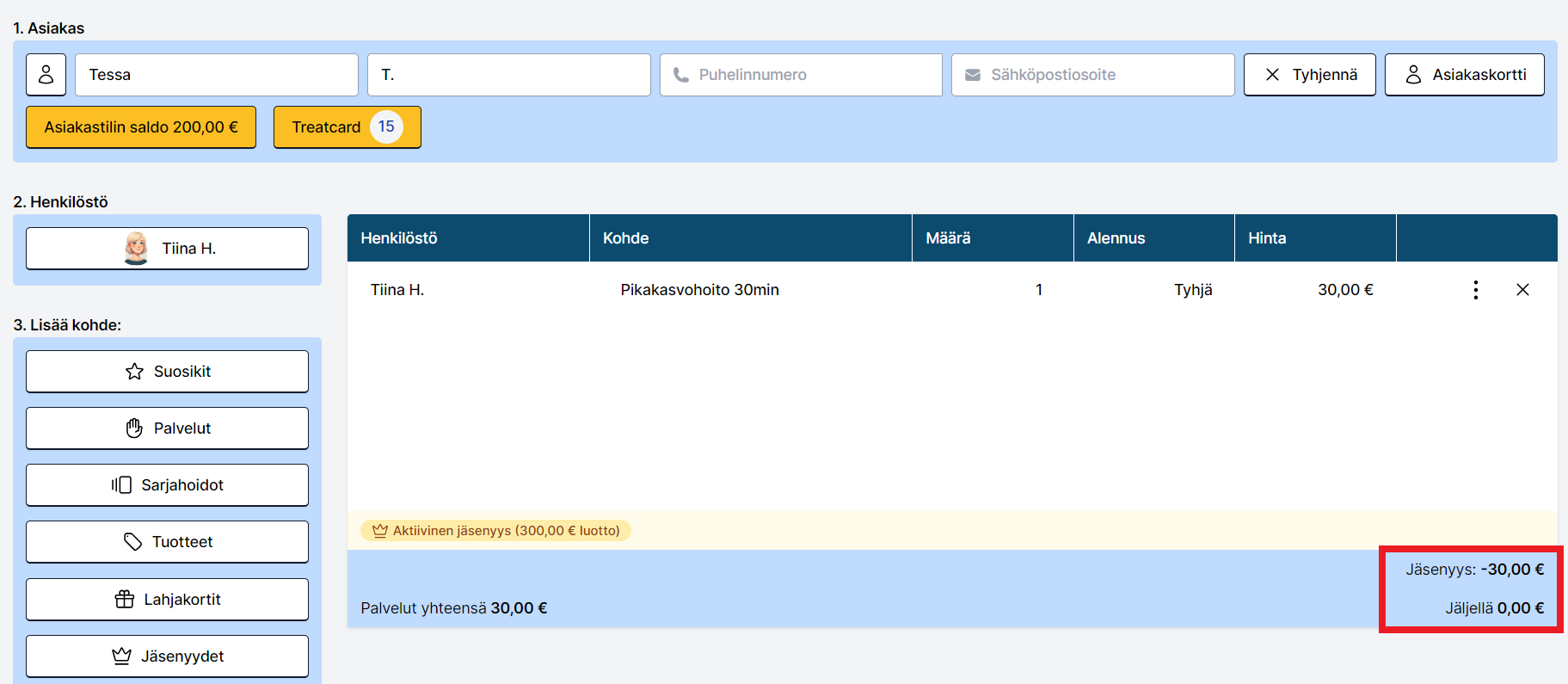Open Jäsenyydet memberships category
The image size is (1568, 684).
coord(167,656)
